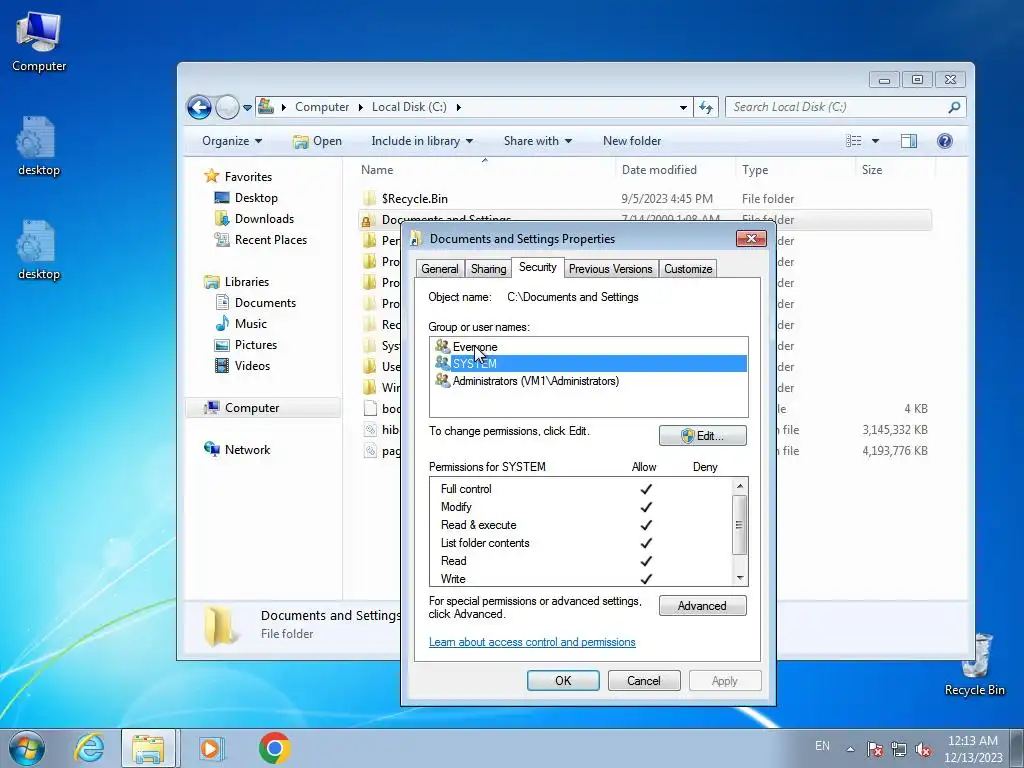This screenshot has height=768, width=1024.
Task: Click network status tray icon
Action: point(899,749)
